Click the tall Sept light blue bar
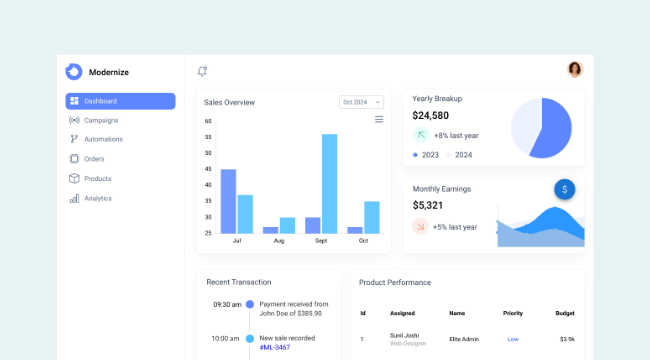This screenshot has width=650, height=360. pyautogui.click(x=330, y=184)
